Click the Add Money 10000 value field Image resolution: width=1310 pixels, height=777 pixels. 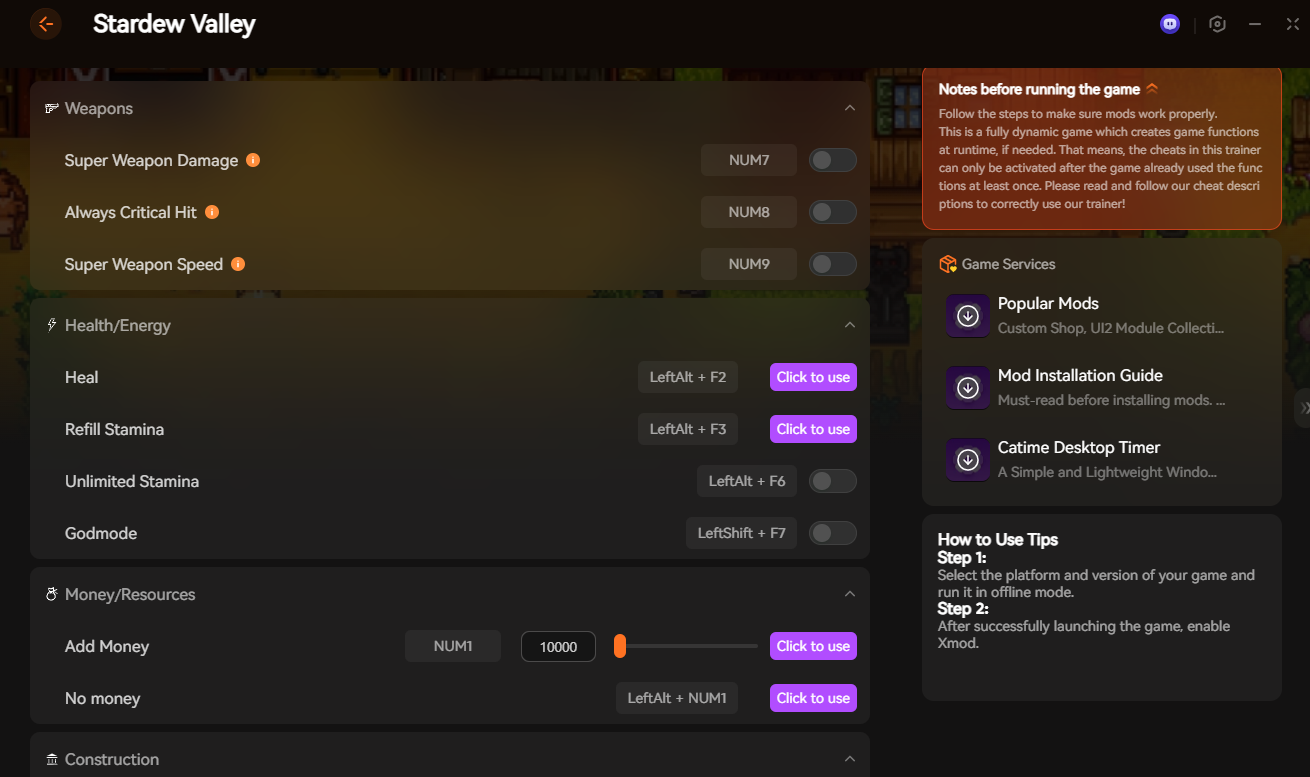point(558,647)
